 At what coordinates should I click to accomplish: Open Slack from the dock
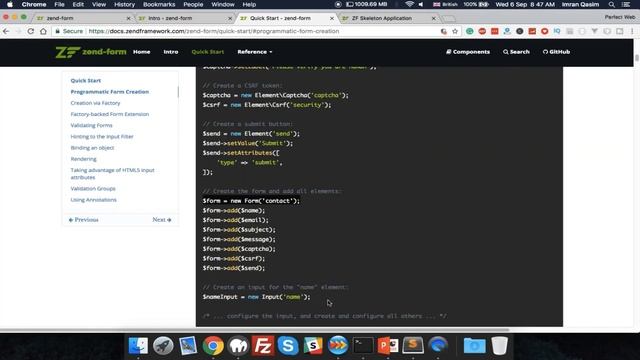(x=313, y=346)
